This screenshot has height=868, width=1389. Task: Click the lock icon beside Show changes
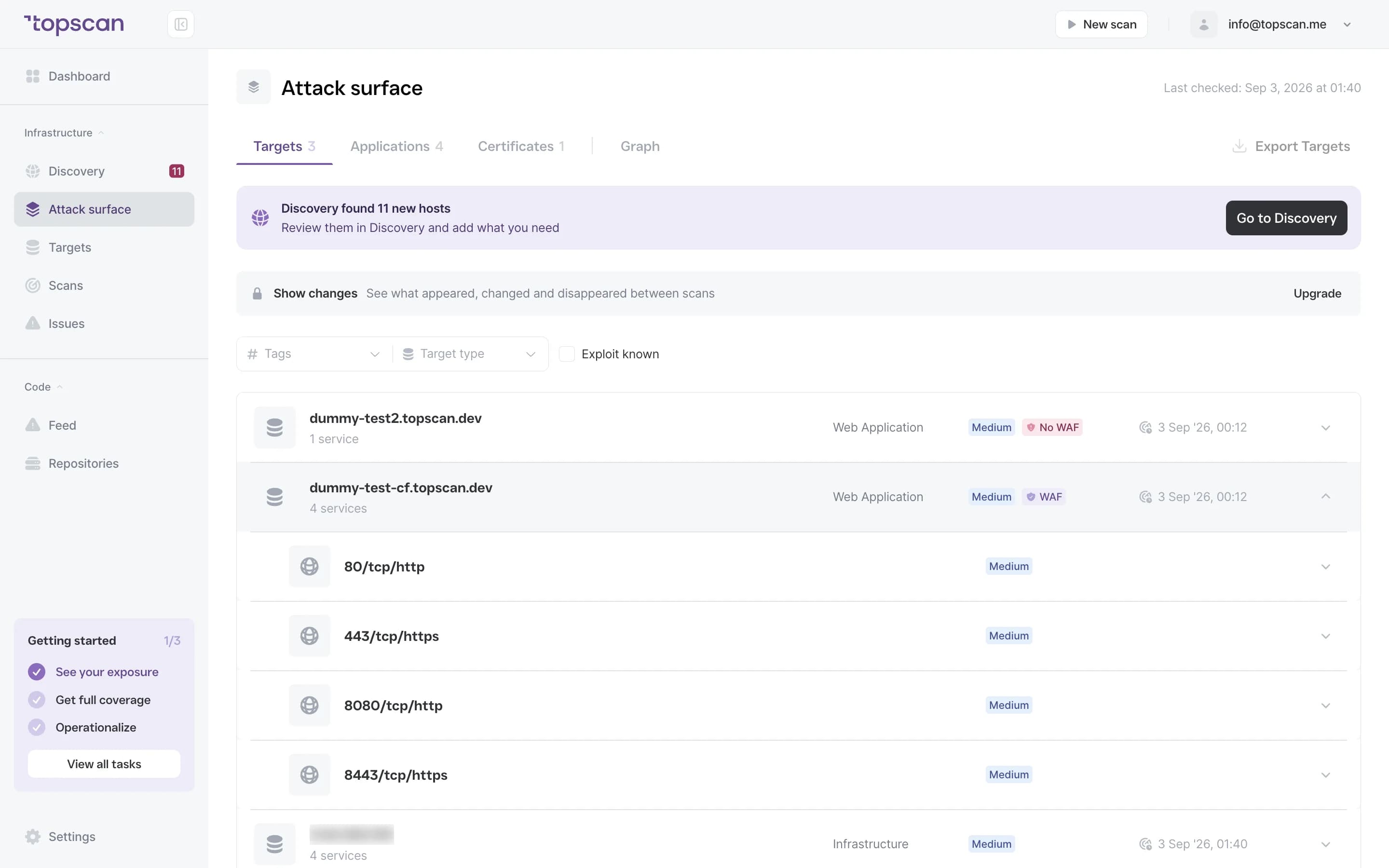[x=257, y=293]
